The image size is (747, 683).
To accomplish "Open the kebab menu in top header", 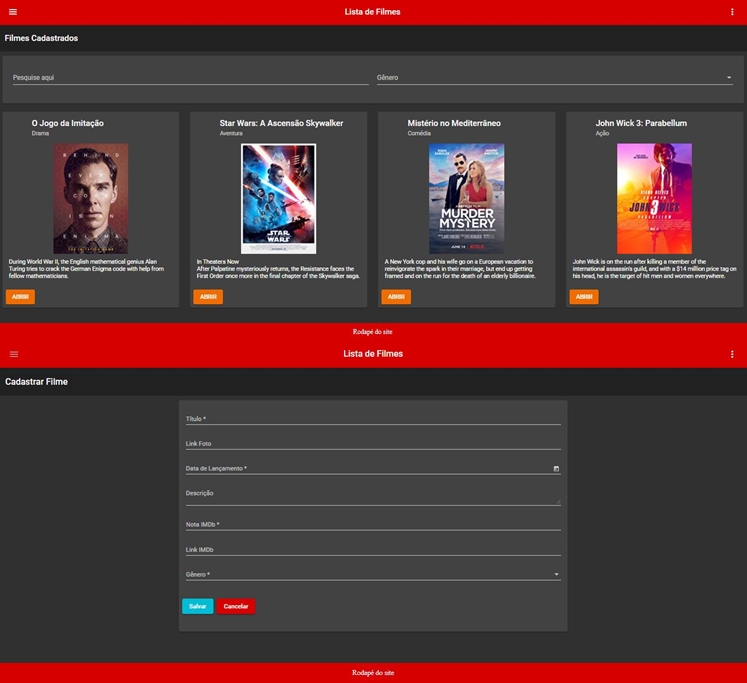I will [732, 12].
